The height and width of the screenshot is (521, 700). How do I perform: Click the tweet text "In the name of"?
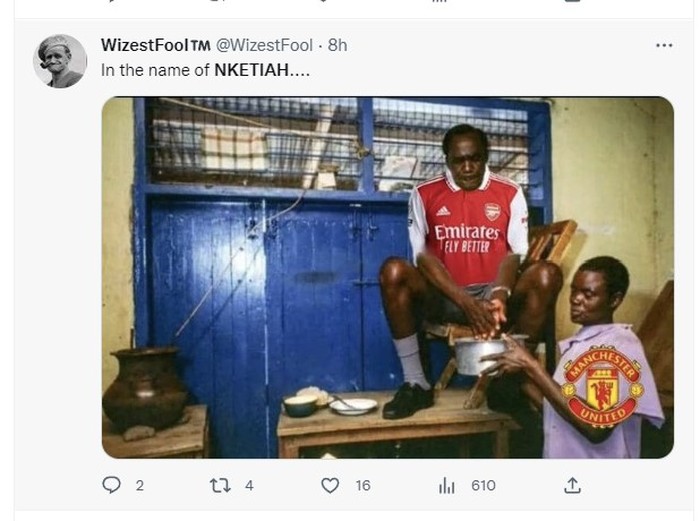[155, 71]
